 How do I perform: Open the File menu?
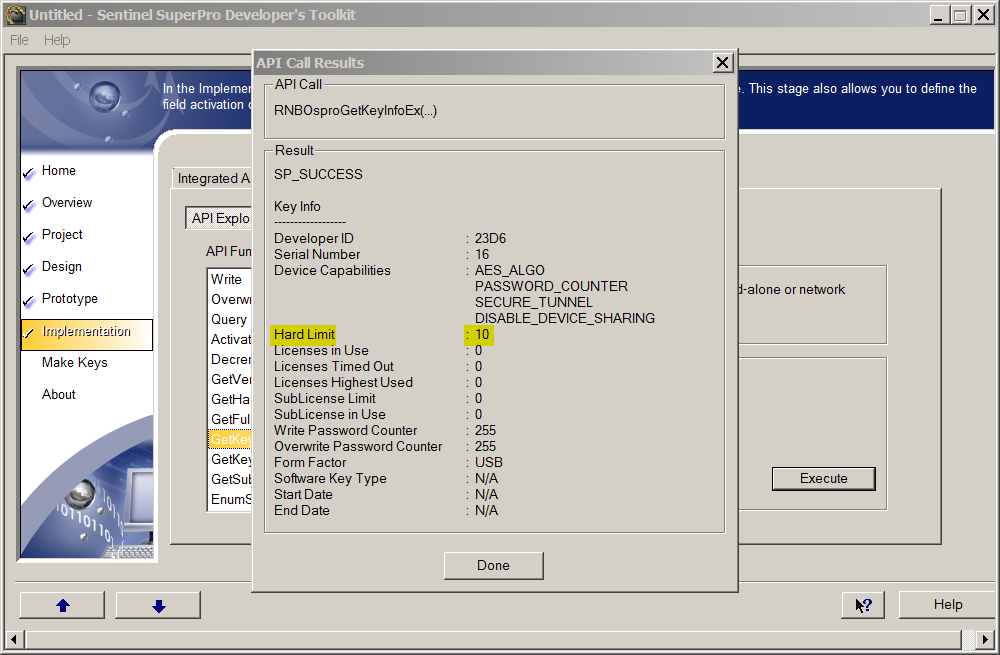pyautogui.click(x=18, y=40)
